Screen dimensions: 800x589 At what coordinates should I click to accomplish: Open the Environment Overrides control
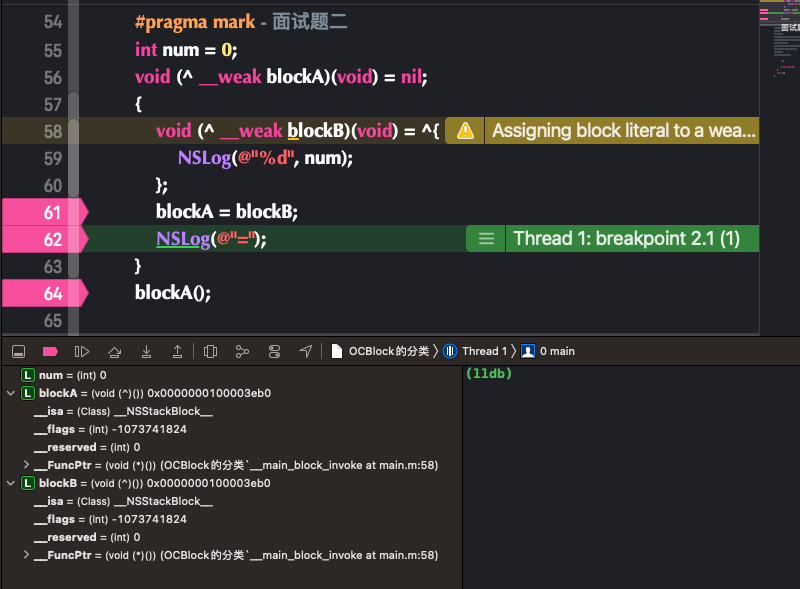click(274, 351)
